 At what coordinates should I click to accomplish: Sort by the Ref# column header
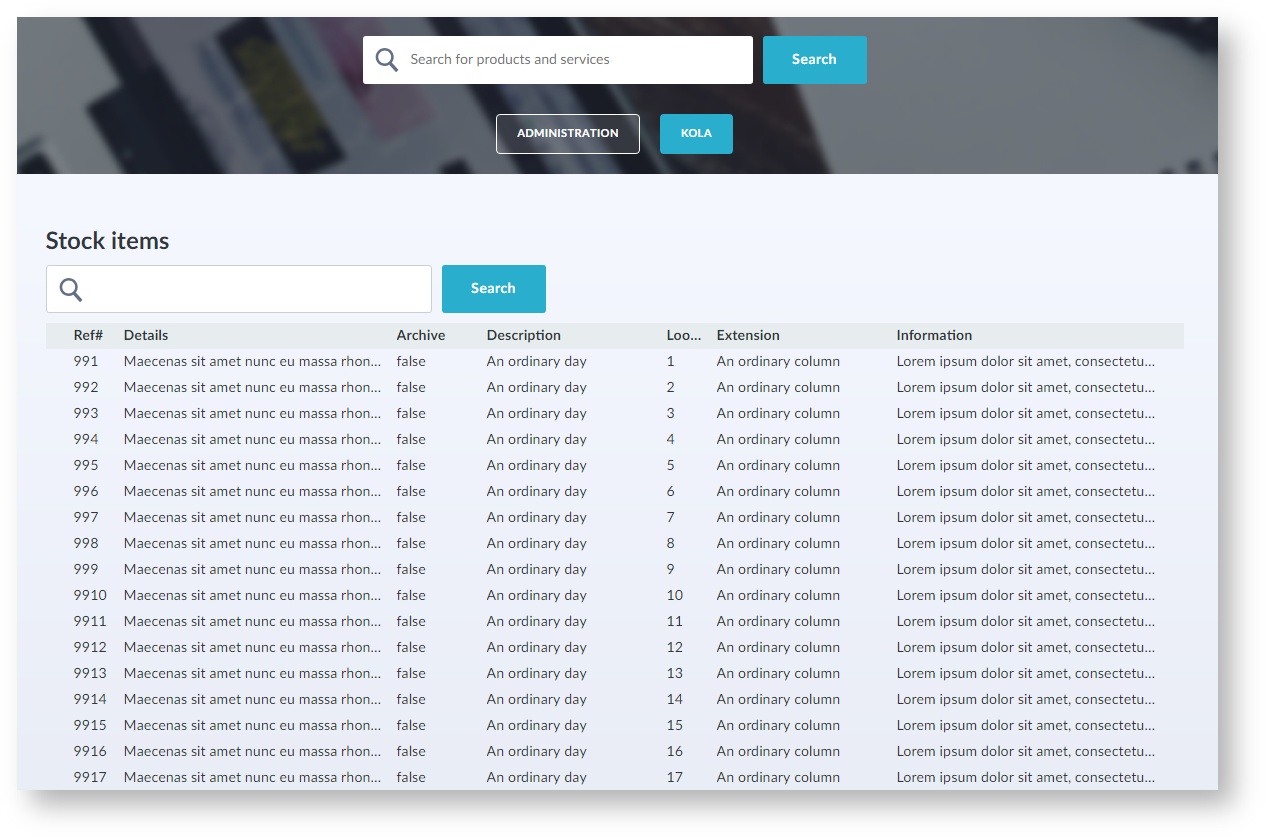[x=88, y=336]
